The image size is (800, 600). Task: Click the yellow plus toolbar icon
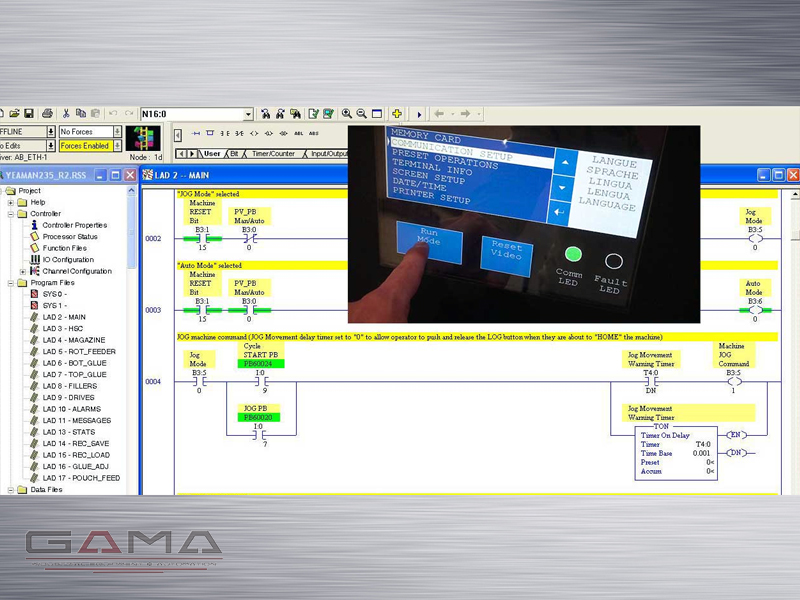(x=397, y=114)
